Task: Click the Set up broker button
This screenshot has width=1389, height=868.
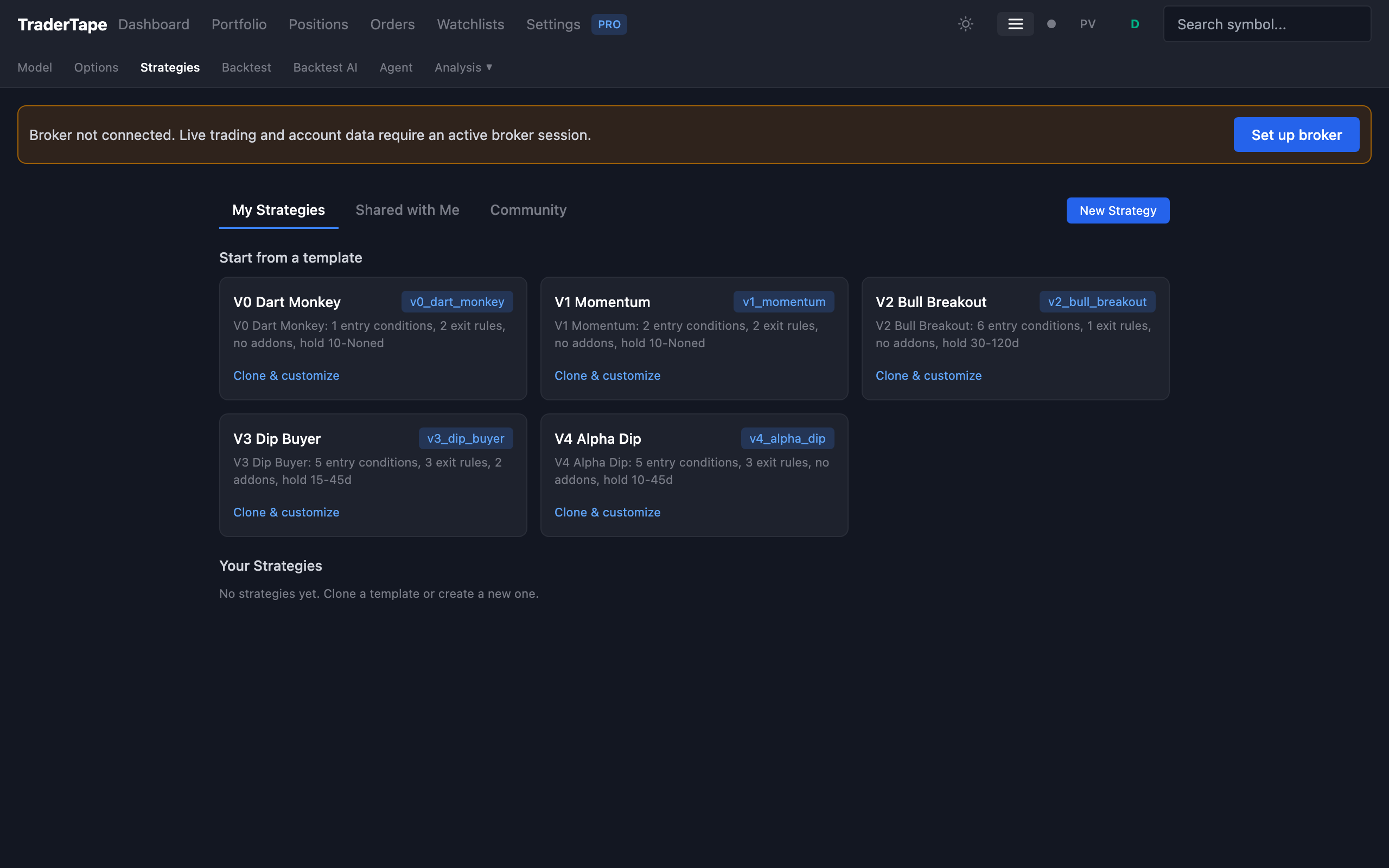Action: tap(1296, 135)
